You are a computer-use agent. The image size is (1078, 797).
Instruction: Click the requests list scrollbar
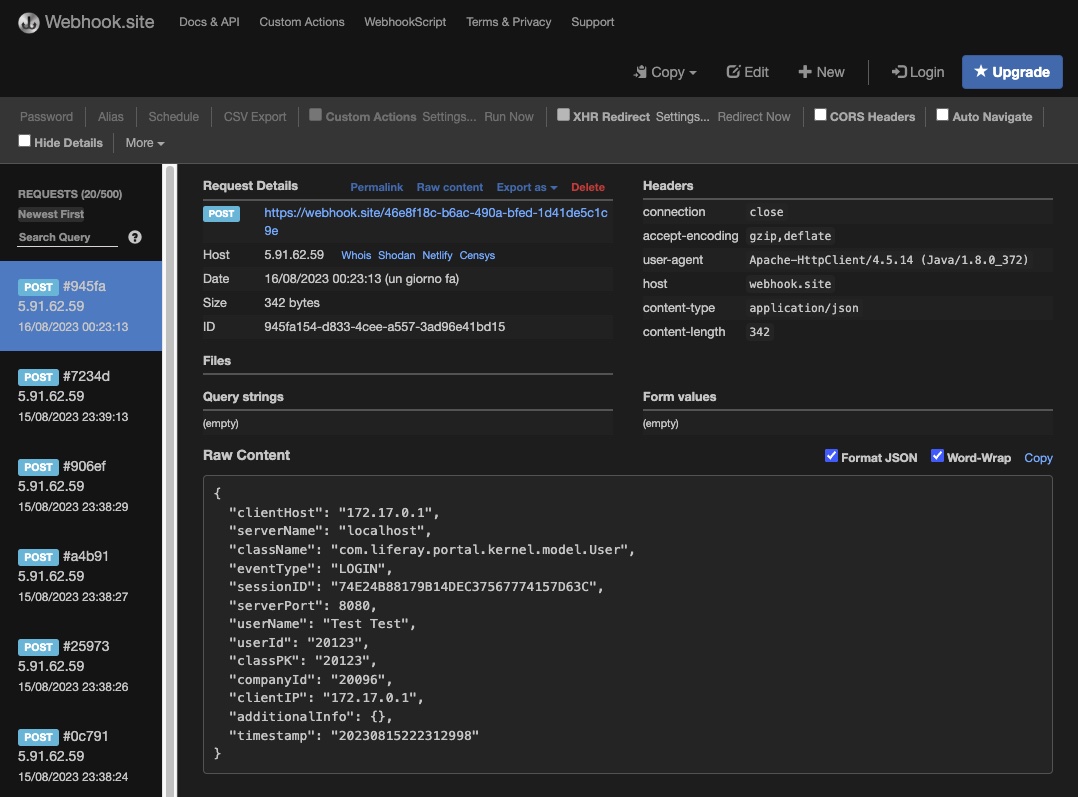tap(170, 480)
